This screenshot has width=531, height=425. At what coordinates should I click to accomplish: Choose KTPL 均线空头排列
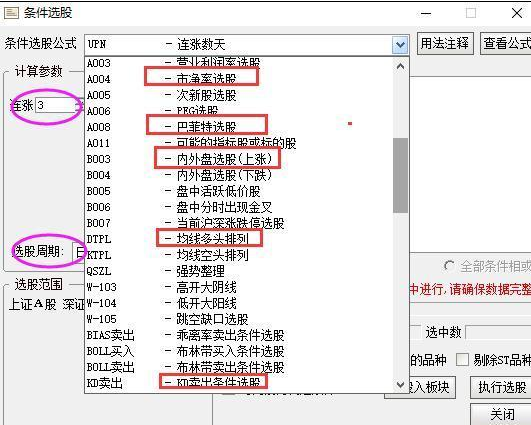[x=239, y=255]
